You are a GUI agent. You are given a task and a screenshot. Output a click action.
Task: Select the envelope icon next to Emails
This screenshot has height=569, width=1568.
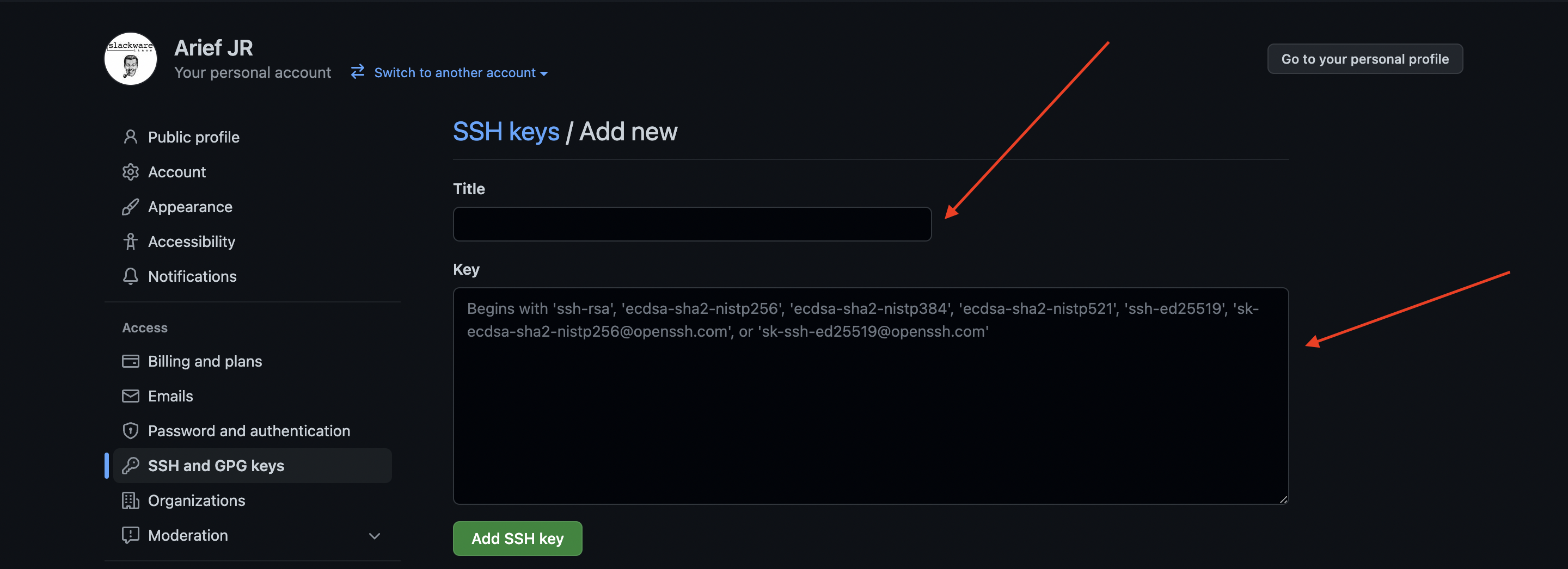[x=131, y=396]
